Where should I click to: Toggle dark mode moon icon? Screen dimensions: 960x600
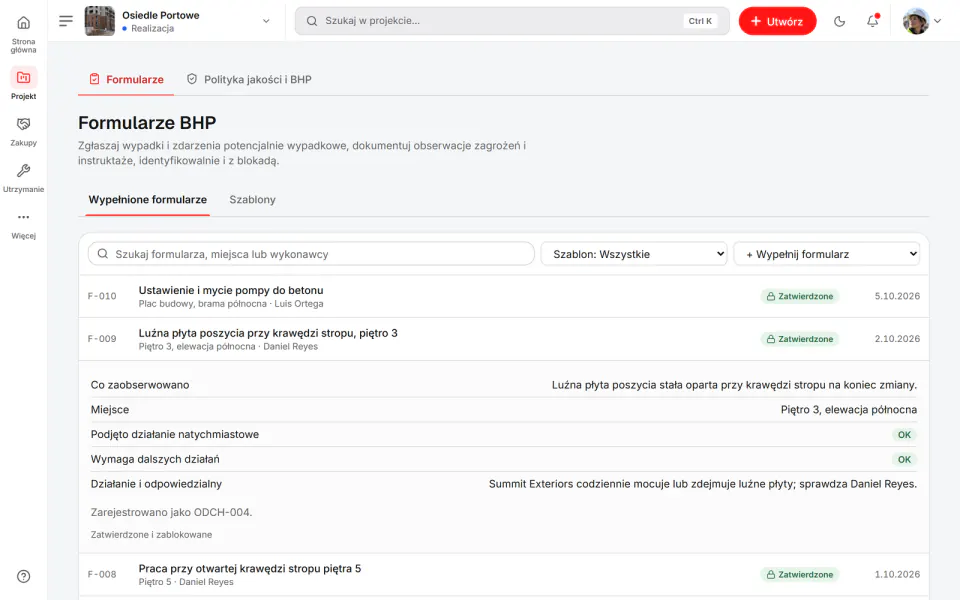tap(839, 21)
